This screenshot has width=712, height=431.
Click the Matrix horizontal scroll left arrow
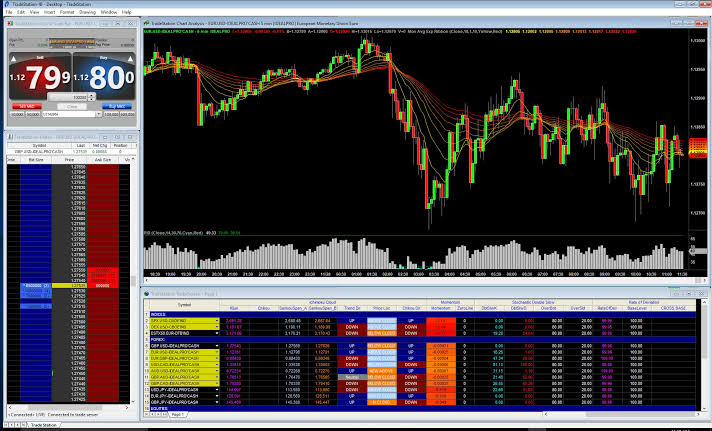coord(10,408)
